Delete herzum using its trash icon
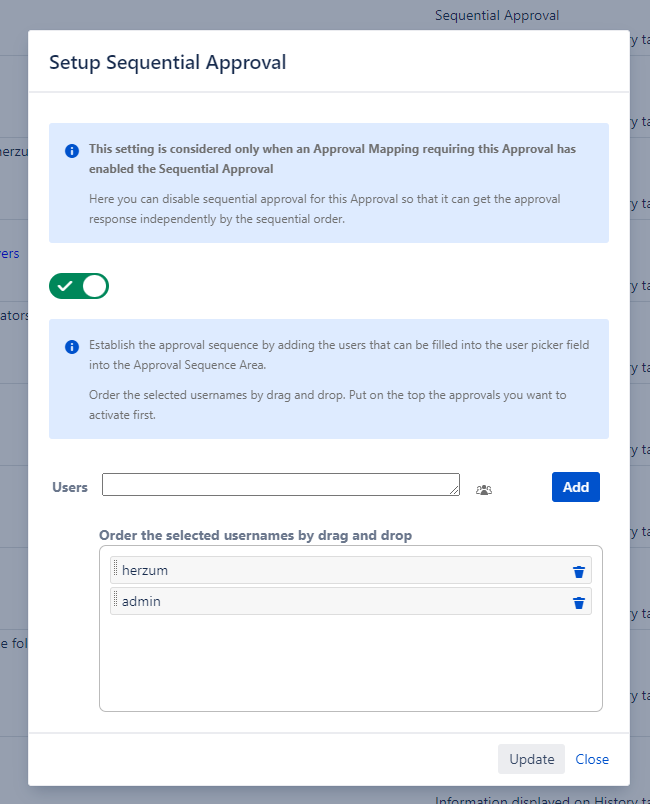 click(x=578, y=571)
